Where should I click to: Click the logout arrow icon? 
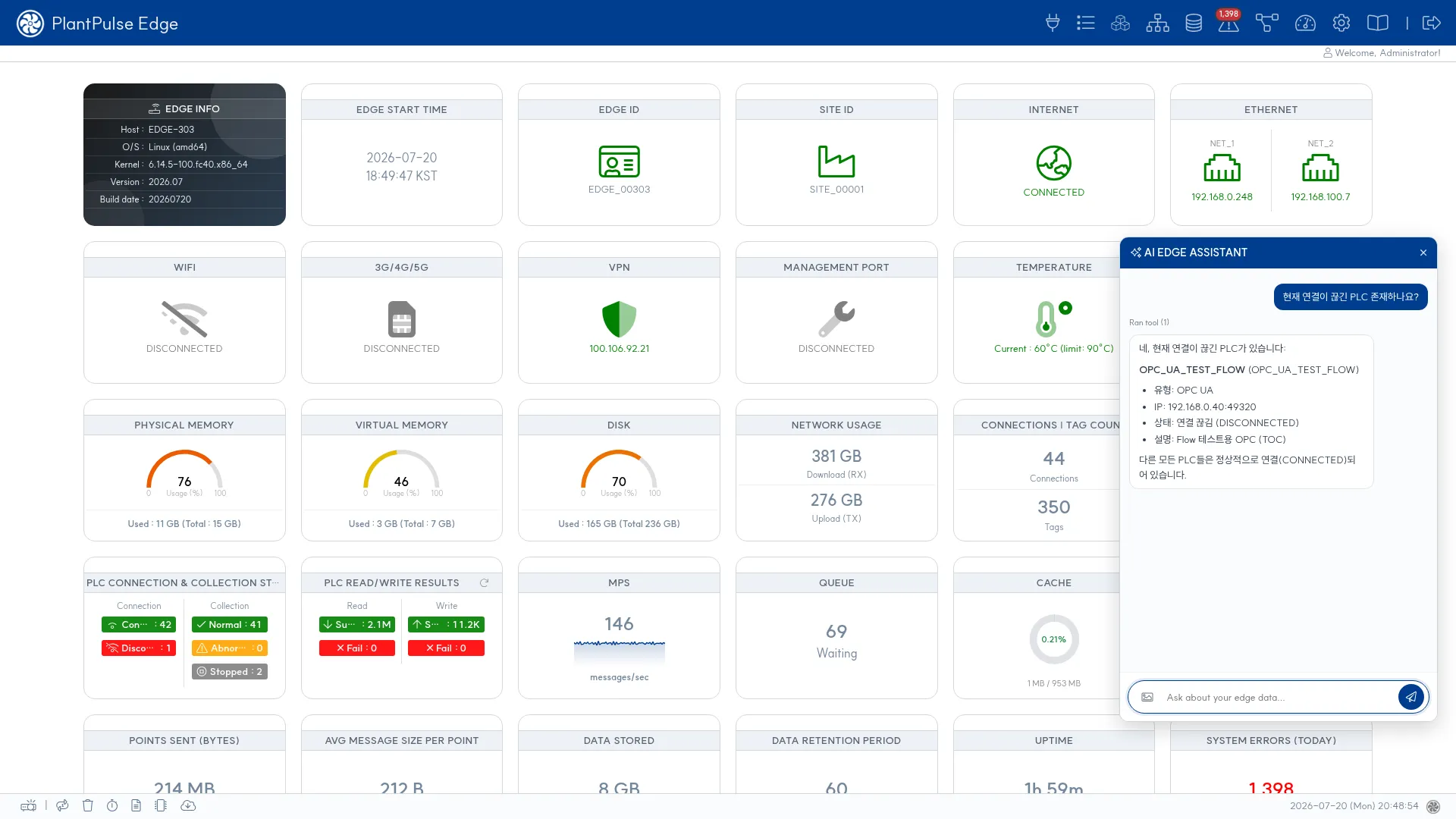click(1432, 23)
